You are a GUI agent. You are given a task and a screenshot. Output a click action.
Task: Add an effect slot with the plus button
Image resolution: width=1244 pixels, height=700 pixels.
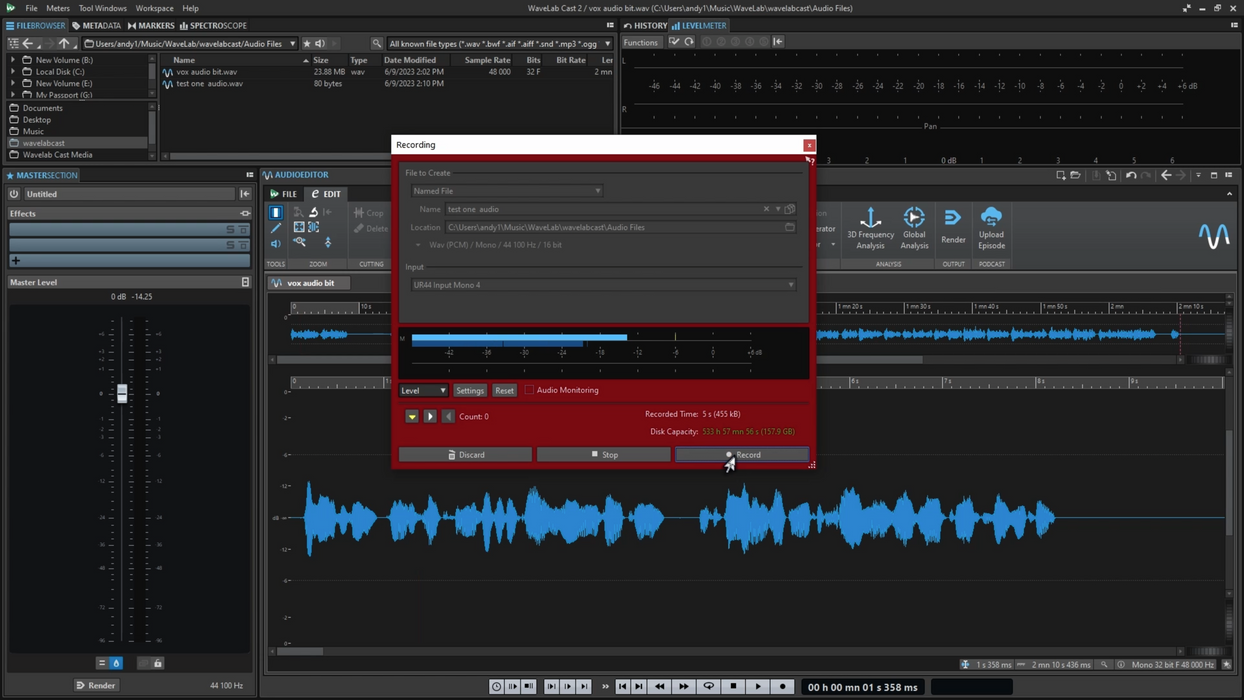coord(16,261)
